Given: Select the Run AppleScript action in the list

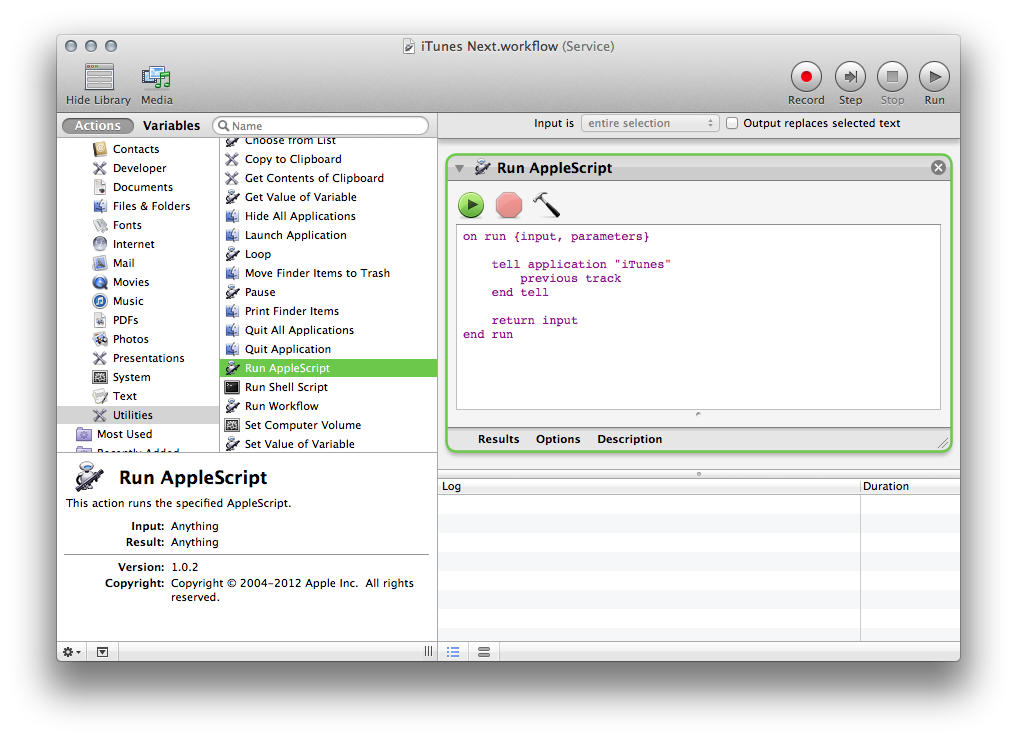Looking at the screenshot, I should tap(329, 368).
